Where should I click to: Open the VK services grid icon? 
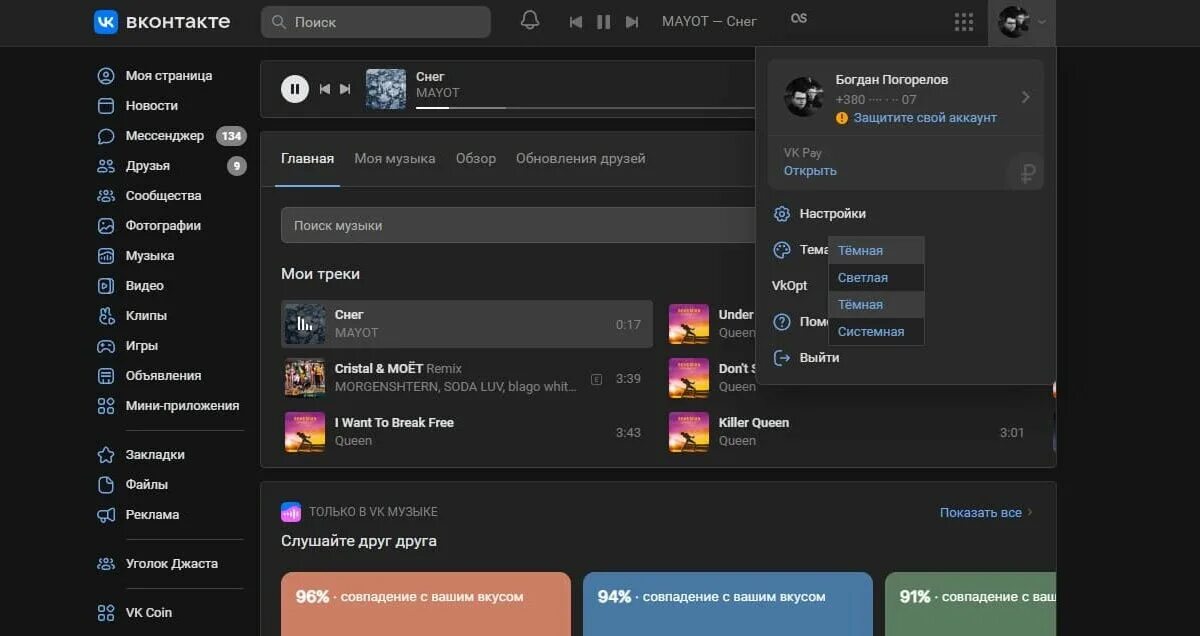pos(964,22)
